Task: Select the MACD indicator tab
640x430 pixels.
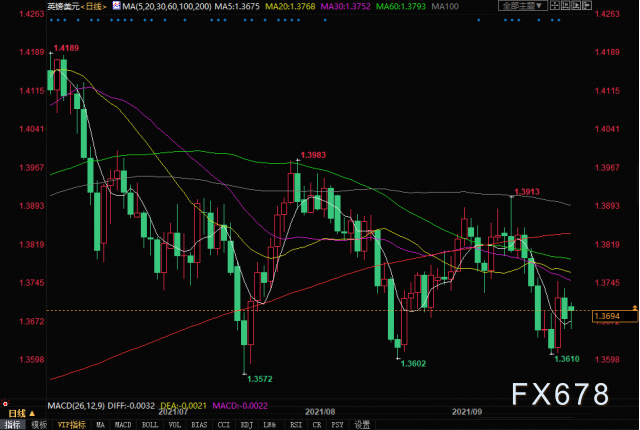Action: coord(123,425)
